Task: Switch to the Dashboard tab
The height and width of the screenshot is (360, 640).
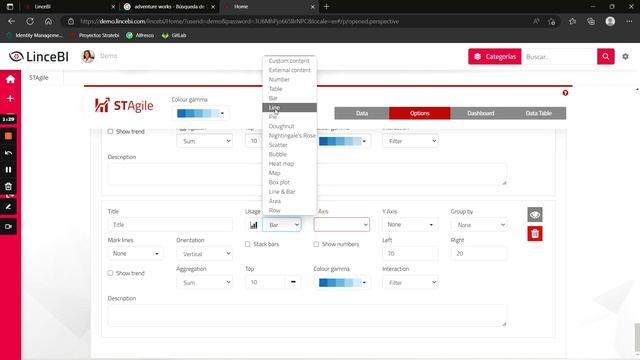Action: pos(480,113)
